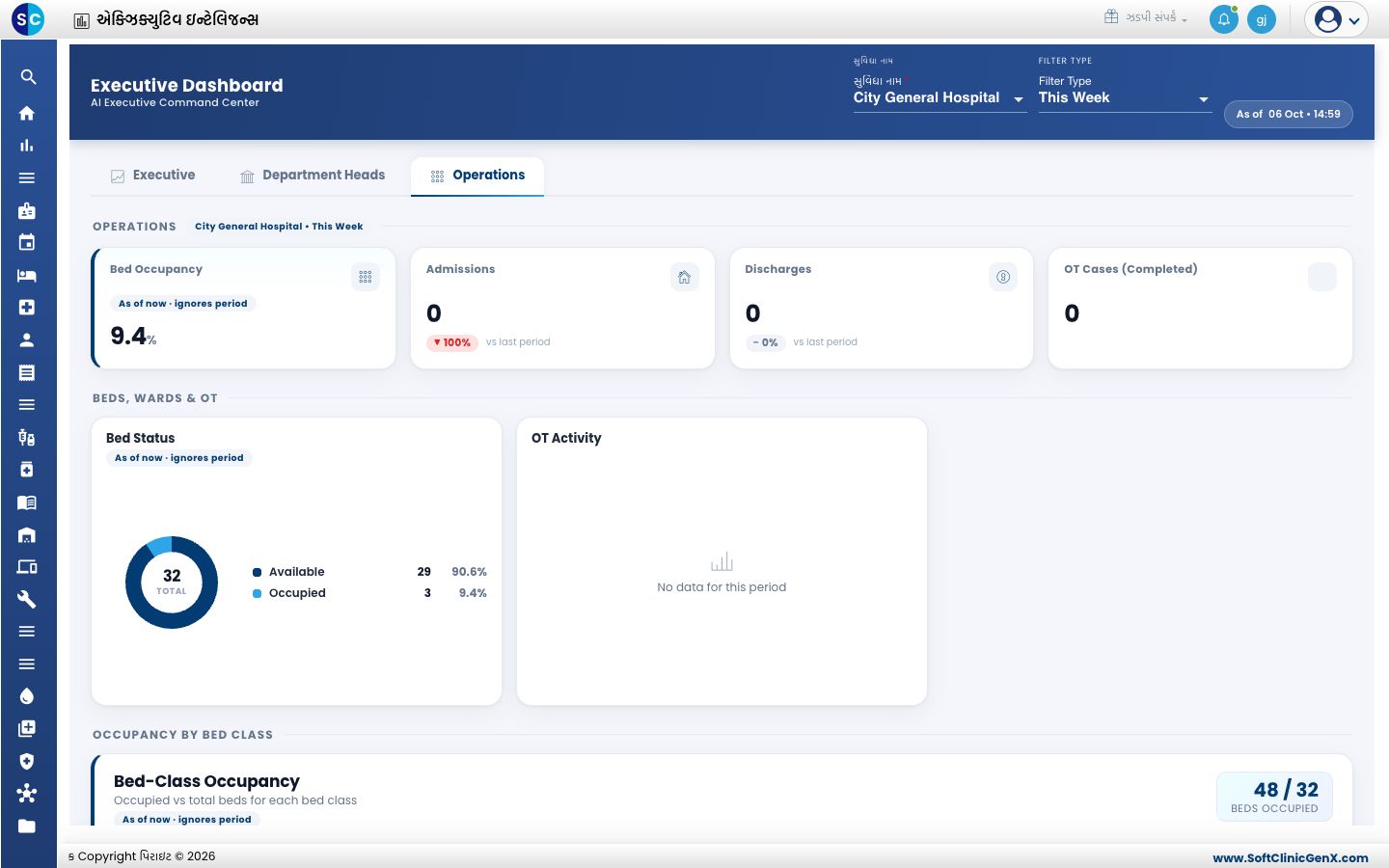
Task: Switch to the Executive tab
Action: (153, 176)
